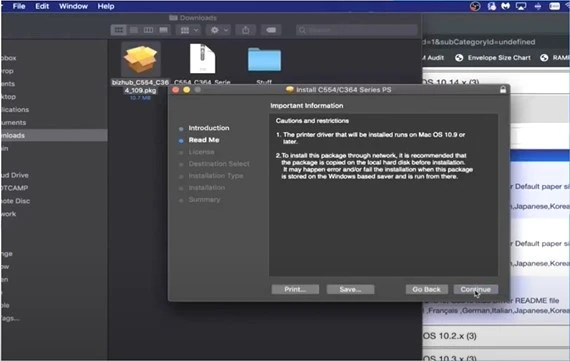Click the Edit Tags toolbar icon
570x361 pixels.
click(x=271, y=30)
